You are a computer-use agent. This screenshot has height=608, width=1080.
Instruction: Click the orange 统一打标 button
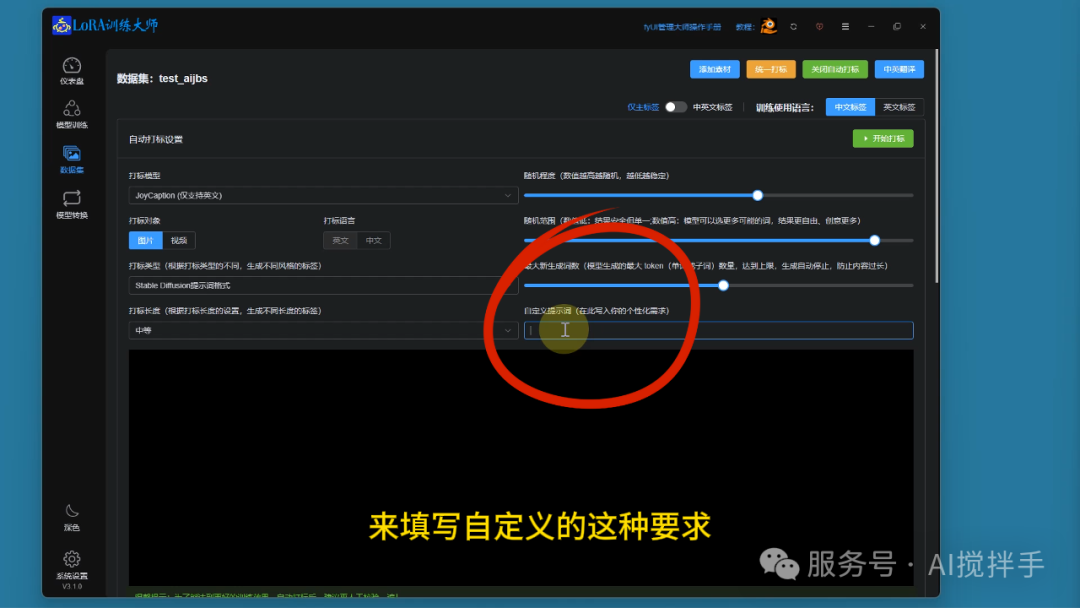771,70
